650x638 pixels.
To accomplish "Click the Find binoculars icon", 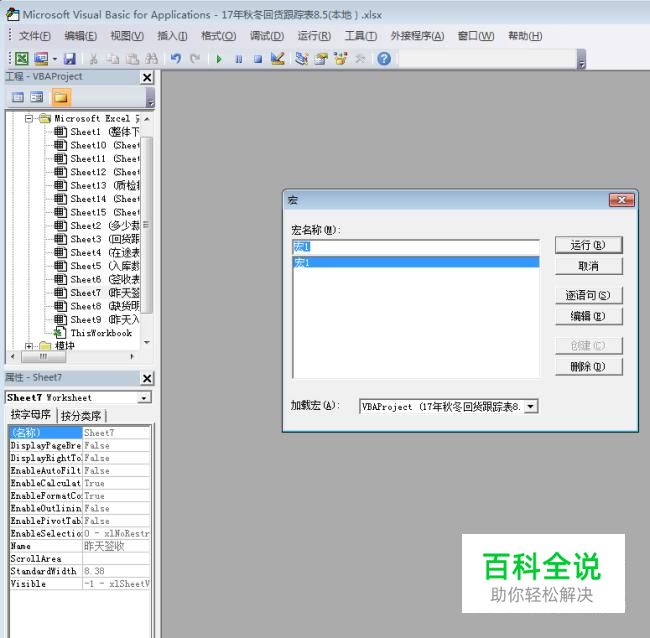I will coord(152,59).
